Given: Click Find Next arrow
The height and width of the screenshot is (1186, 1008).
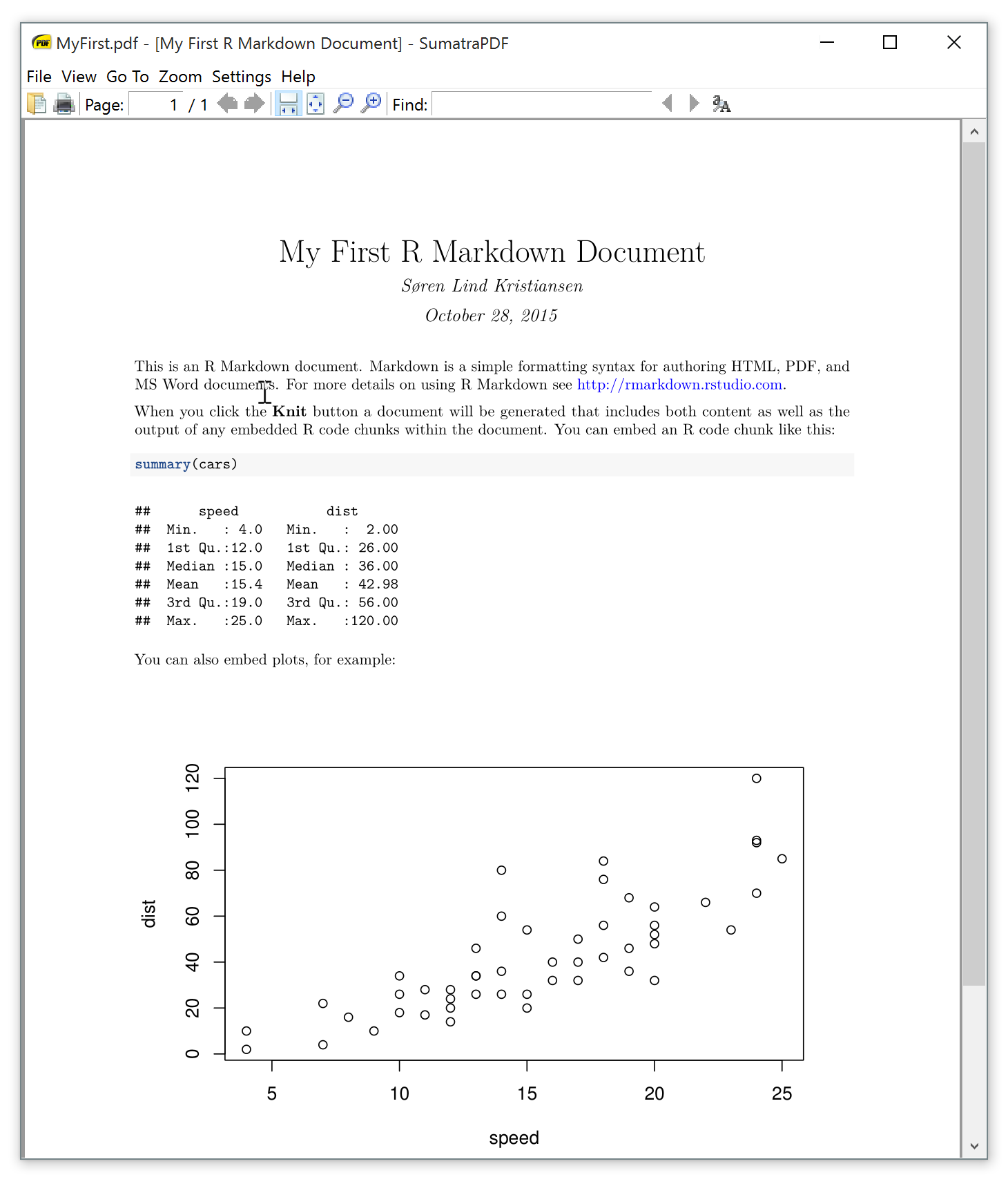Looking at the screenshot, I should click(x=694, y=104).
